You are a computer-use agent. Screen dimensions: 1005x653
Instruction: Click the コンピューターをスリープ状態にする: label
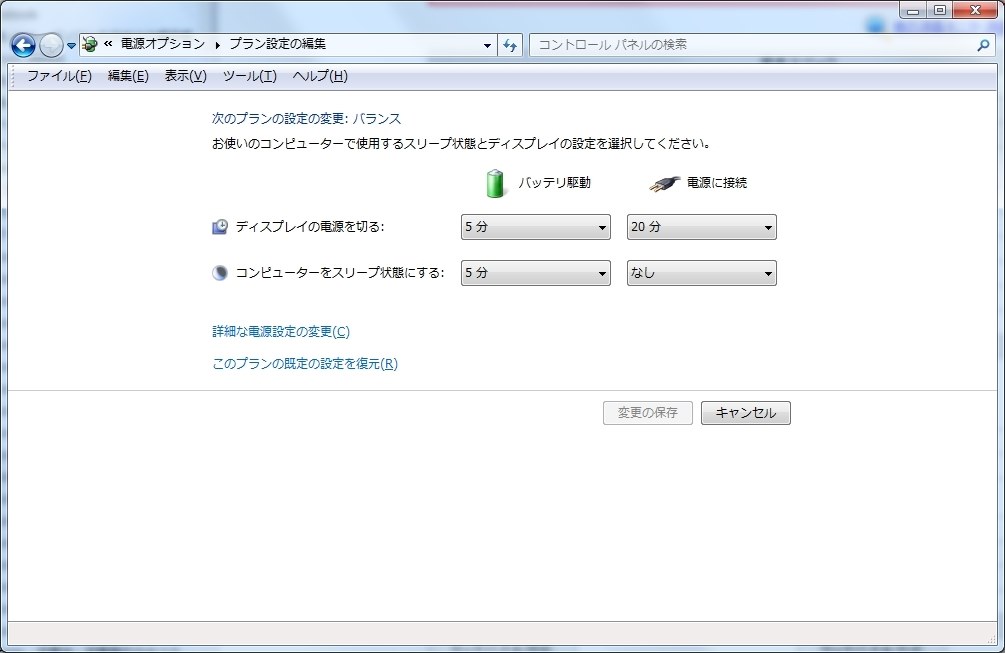340,273
